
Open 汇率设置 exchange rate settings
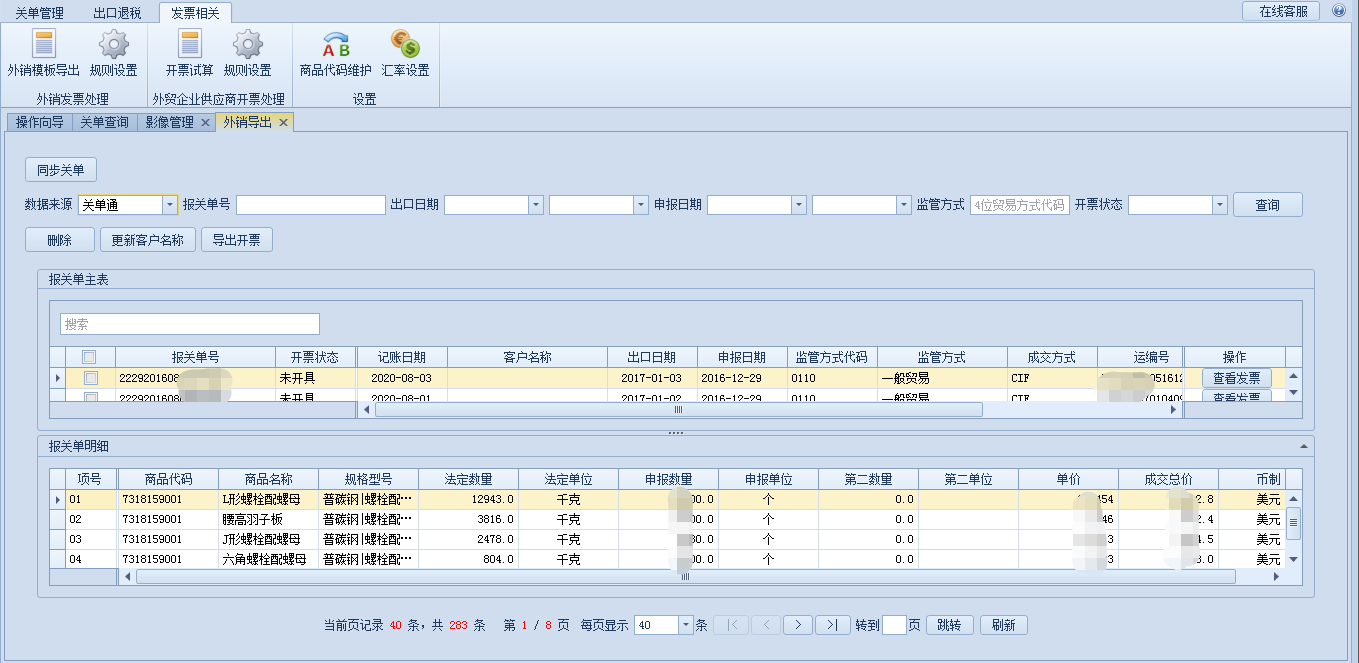pos(405,53)
